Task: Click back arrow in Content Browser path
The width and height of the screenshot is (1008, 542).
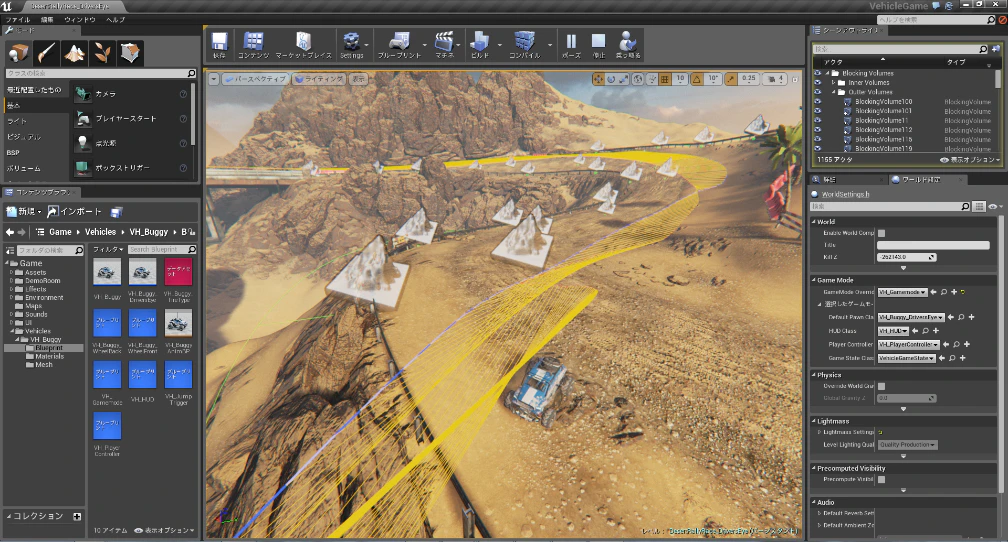Action: click(x=10, y=232)
